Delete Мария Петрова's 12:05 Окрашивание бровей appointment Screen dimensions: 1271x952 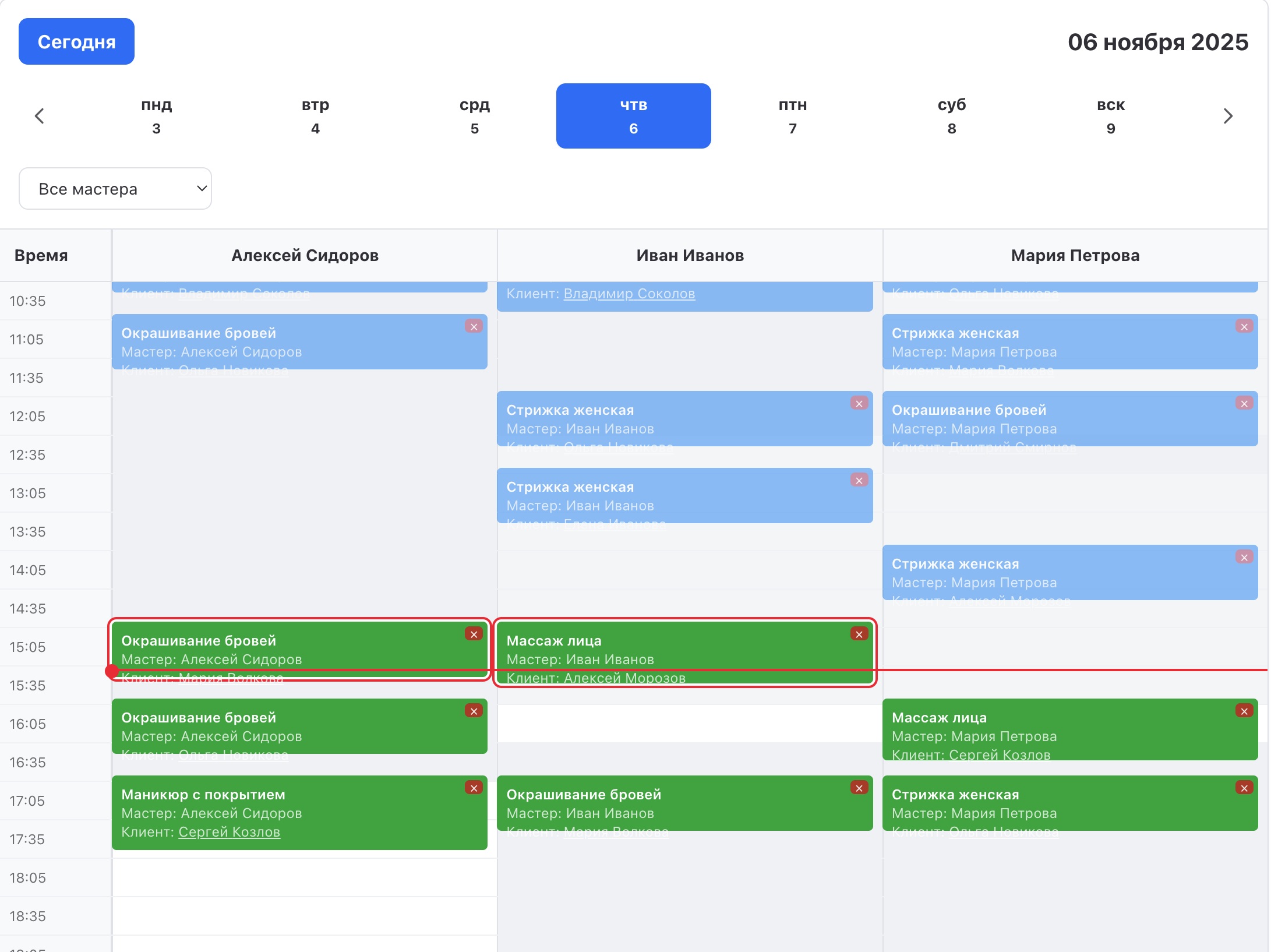(x=1244, y=403)
